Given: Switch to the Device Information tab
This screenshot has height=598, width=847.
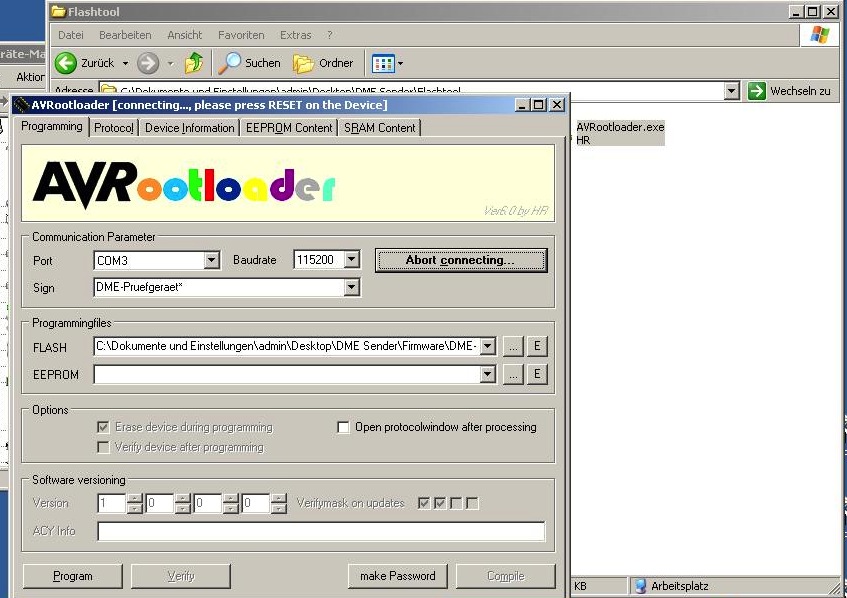Looking at the screenshot, I should tap(189, 128).
